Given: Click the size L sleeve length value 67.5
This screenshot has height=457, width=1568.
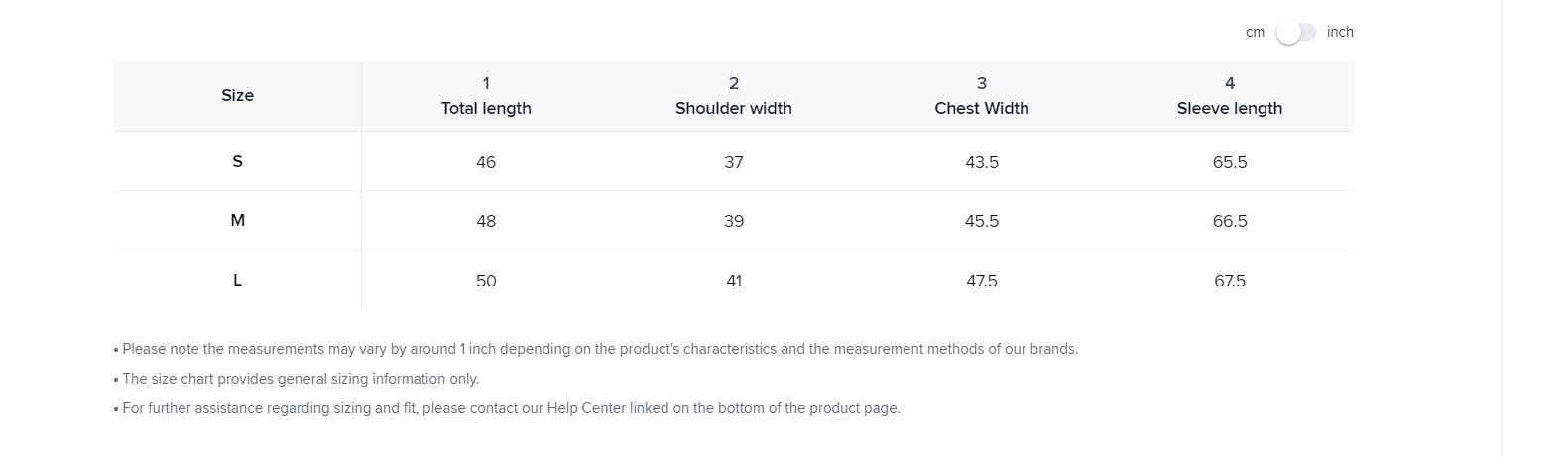Looking at the screenshot, I should pos(1230,281).
